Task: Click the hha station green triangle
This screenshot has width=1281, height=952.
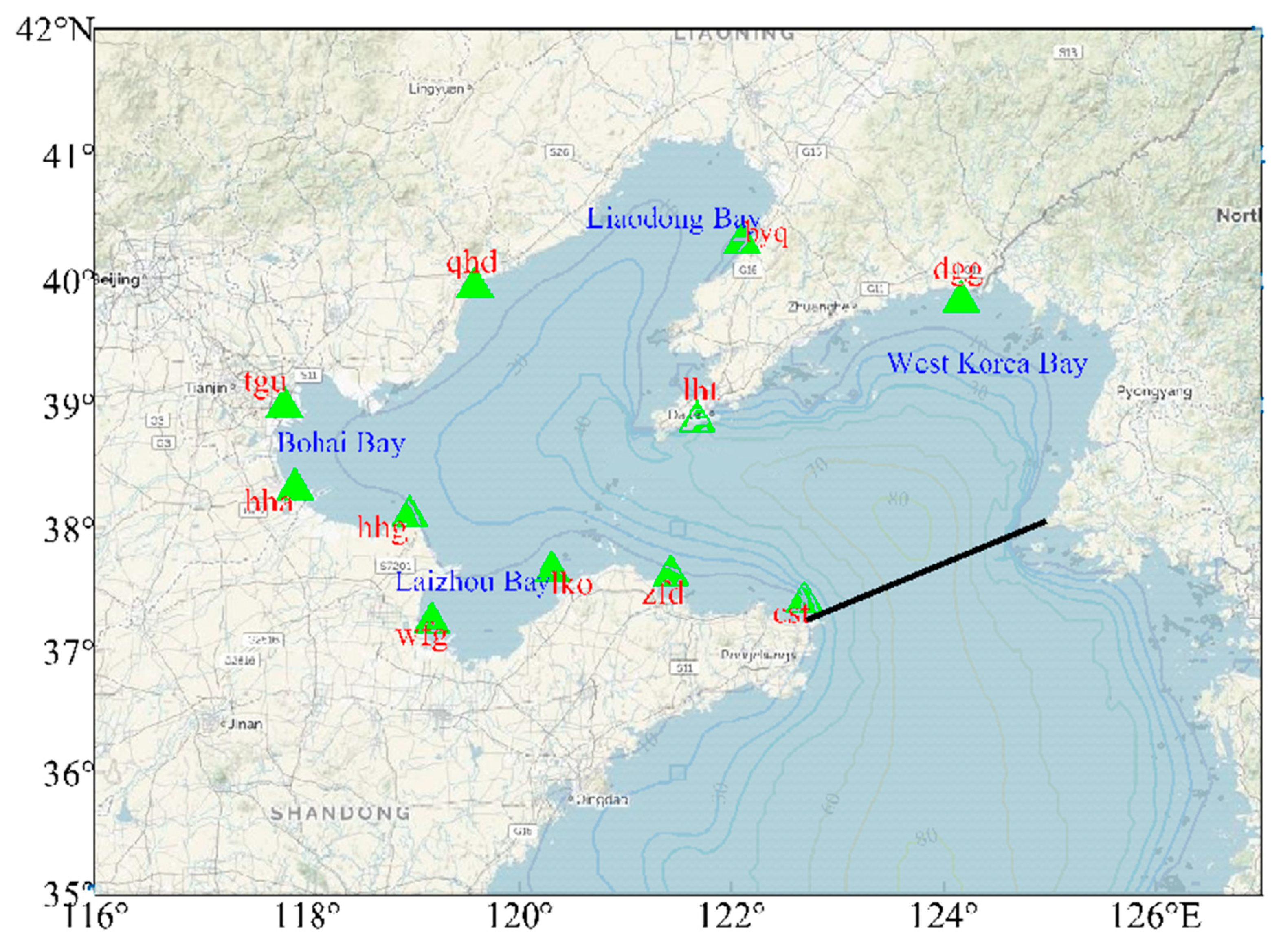Action: tap(295, 487)
